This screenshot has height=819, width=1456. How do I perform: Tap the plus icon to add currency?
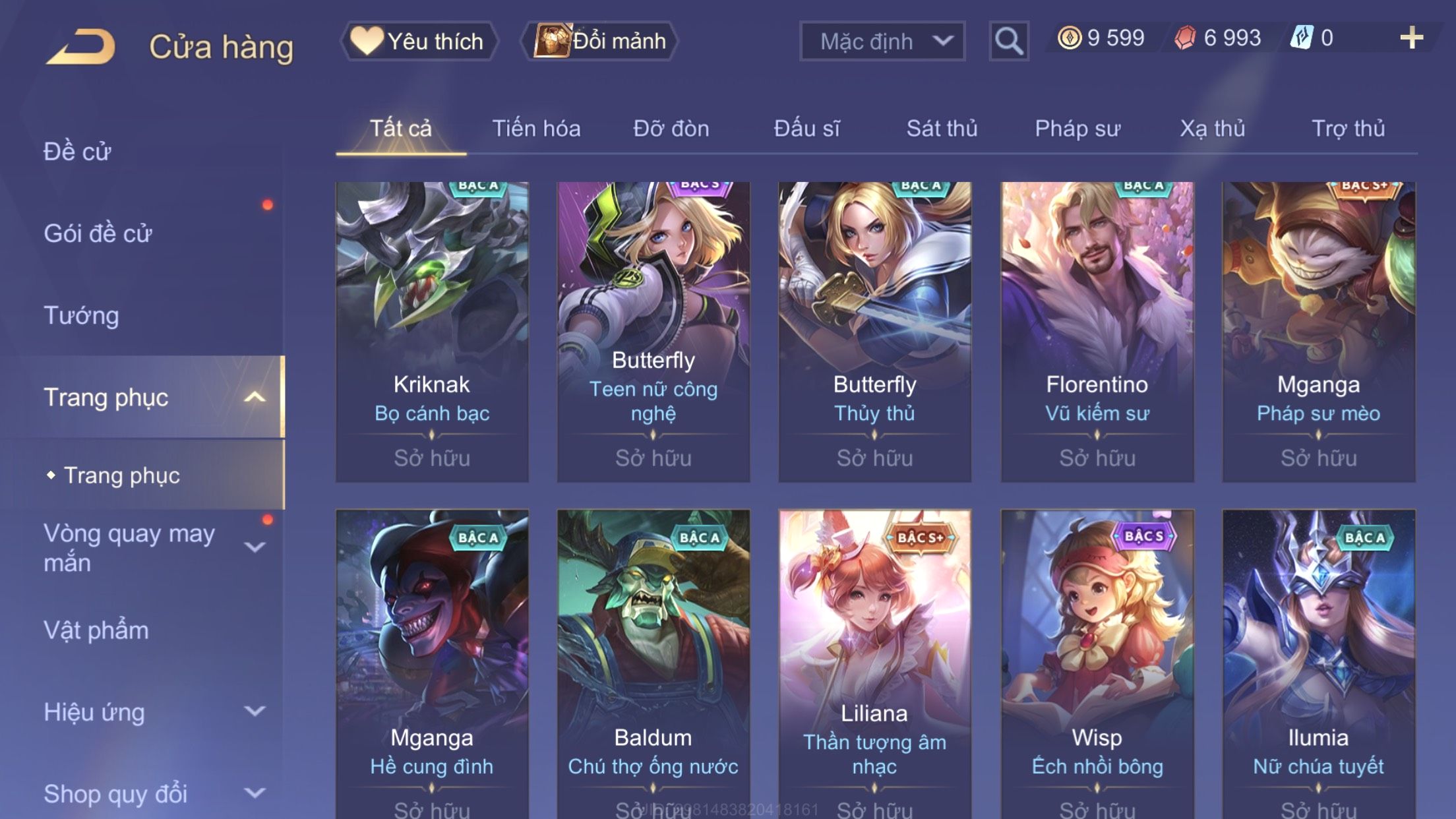coord(1411,38)
